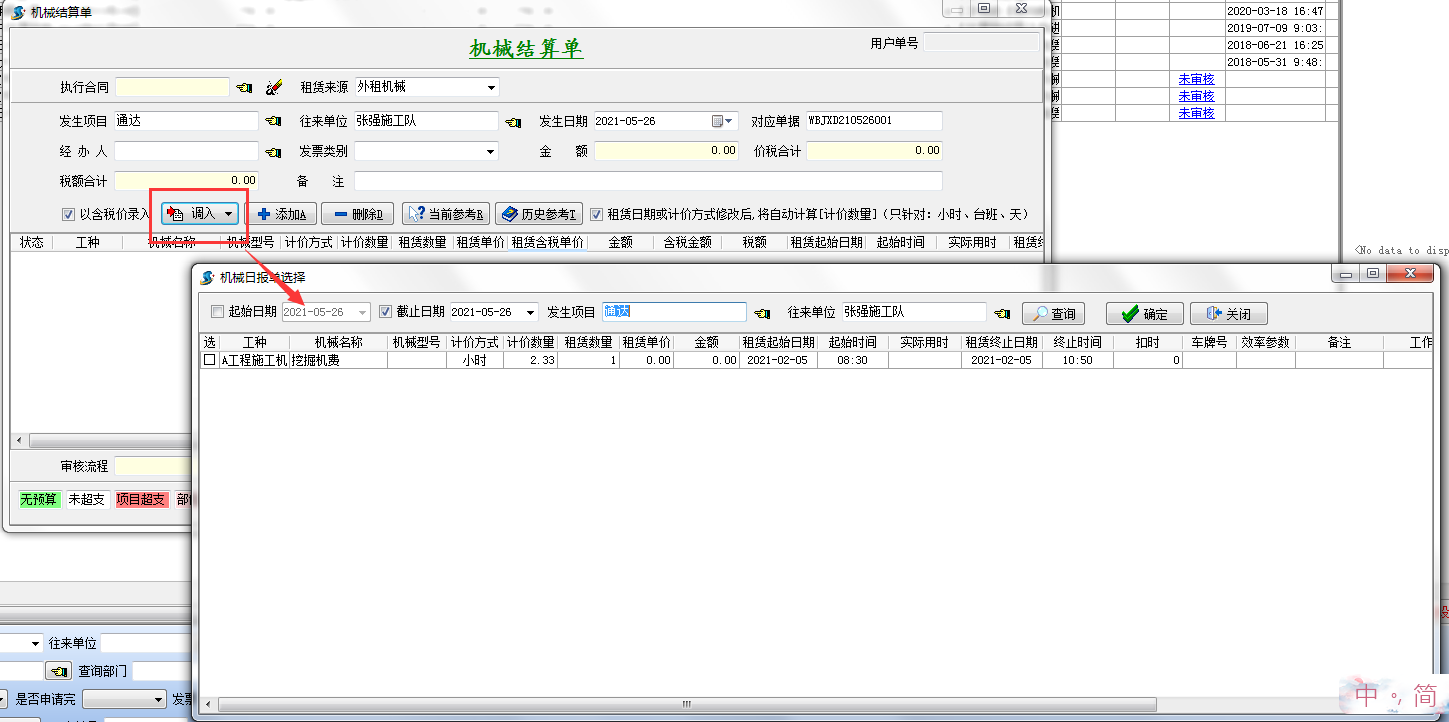This screenshot has height=722, width=1449.
Task: Click 删除D delete row button
Action: click(357, 214)
